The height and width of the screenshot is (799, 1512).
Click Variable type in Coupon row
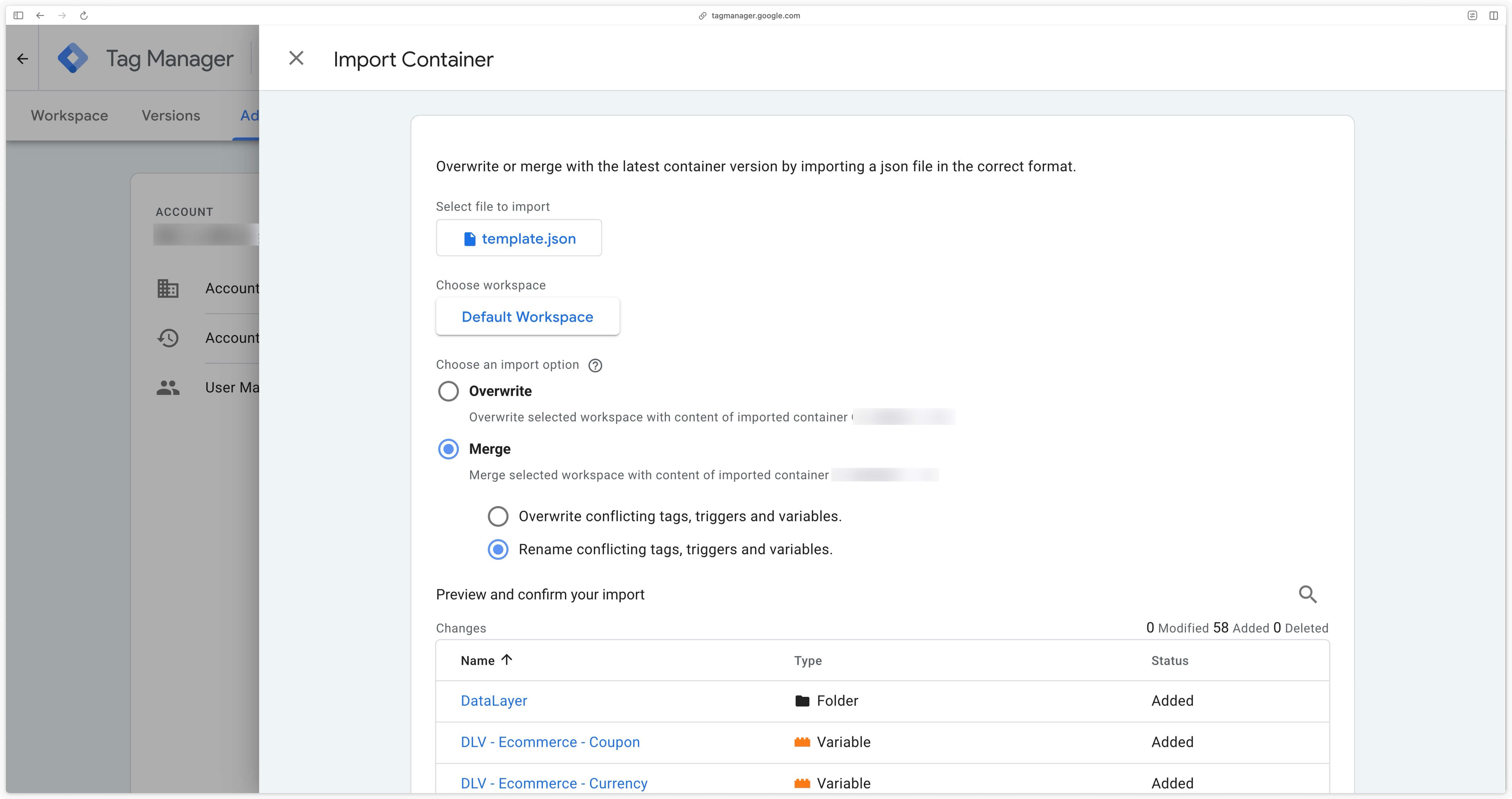point(843,742)
